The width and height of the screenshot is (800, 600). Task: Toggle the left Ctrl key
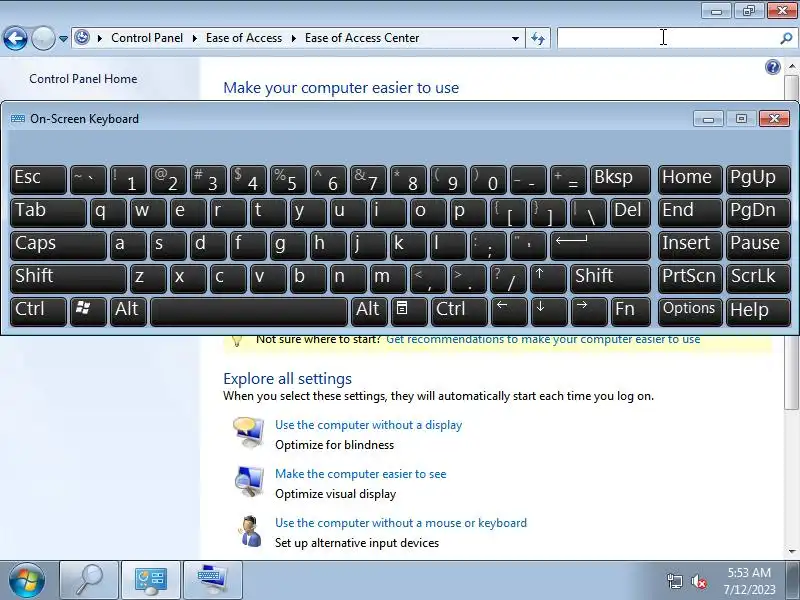(38, 311)
